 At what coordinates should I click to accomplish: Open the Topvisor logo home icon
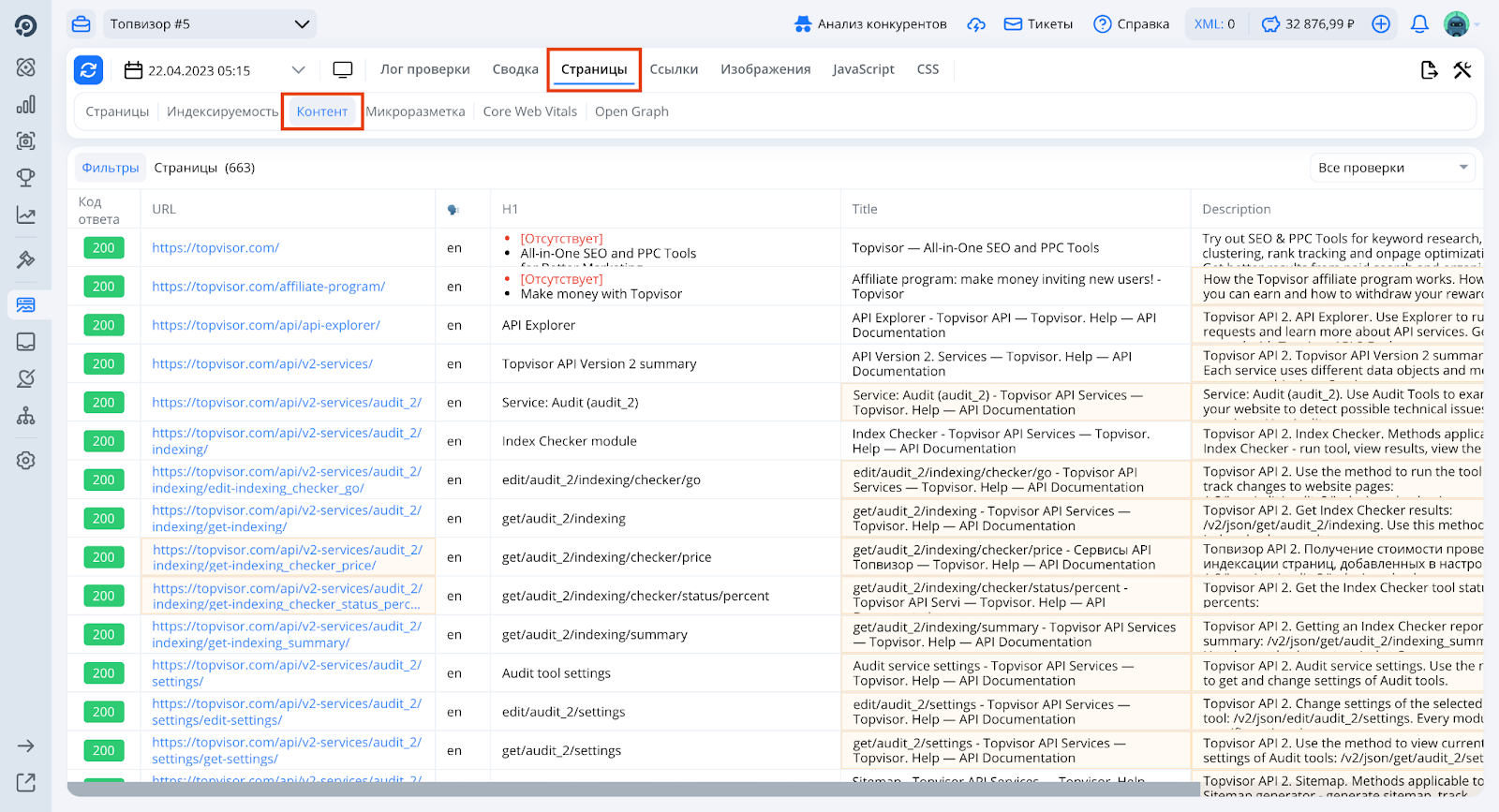25,25
